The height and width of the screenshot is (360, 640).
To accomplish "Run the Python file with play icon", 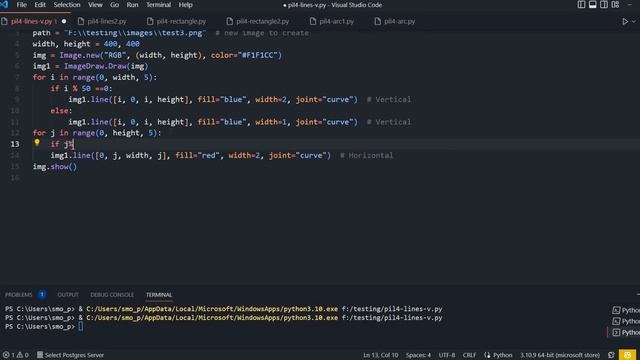I will (x=625, y=21).
